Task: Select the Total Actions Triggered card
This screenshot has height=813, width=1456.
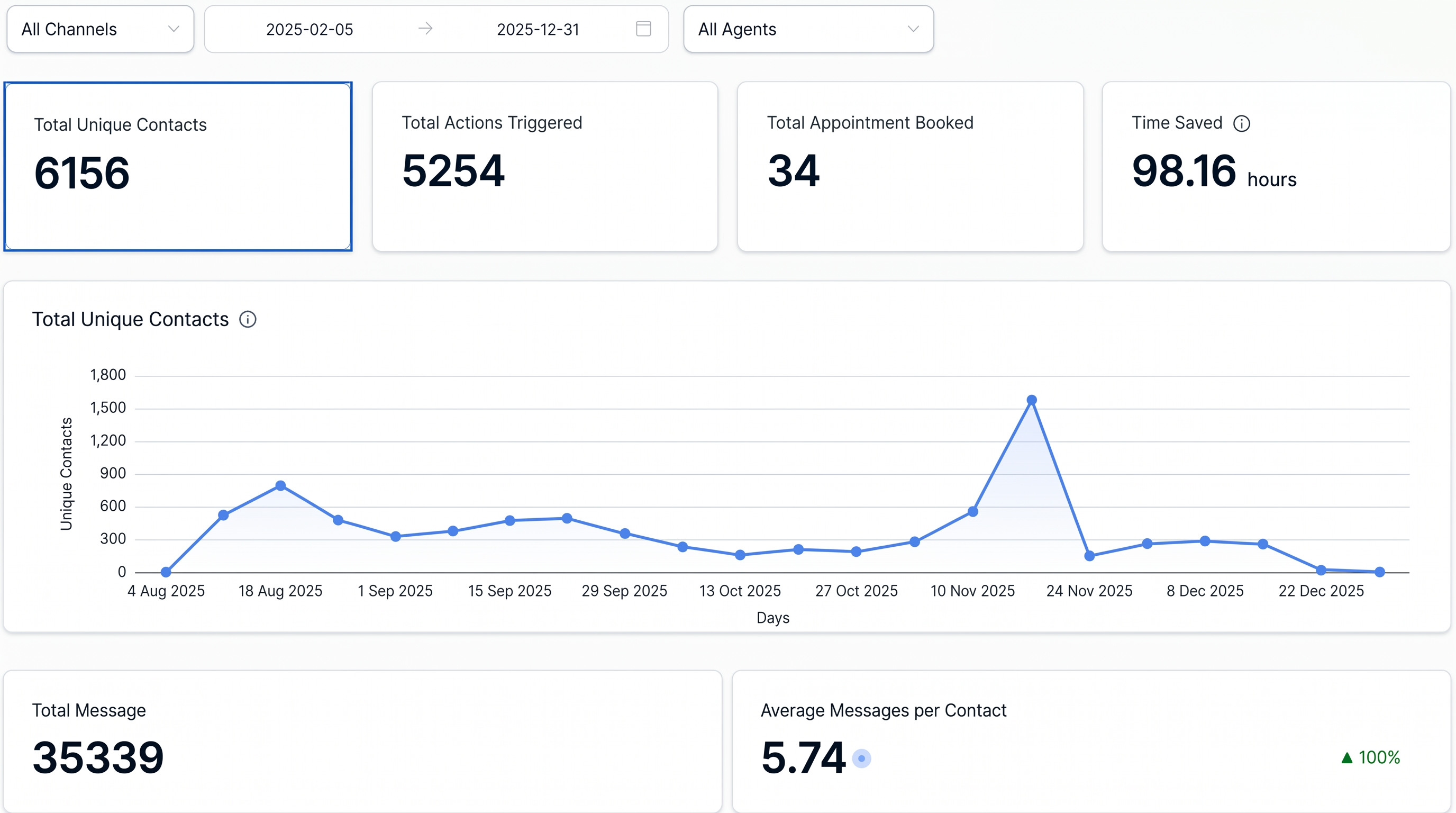Action: coord(545,166)
